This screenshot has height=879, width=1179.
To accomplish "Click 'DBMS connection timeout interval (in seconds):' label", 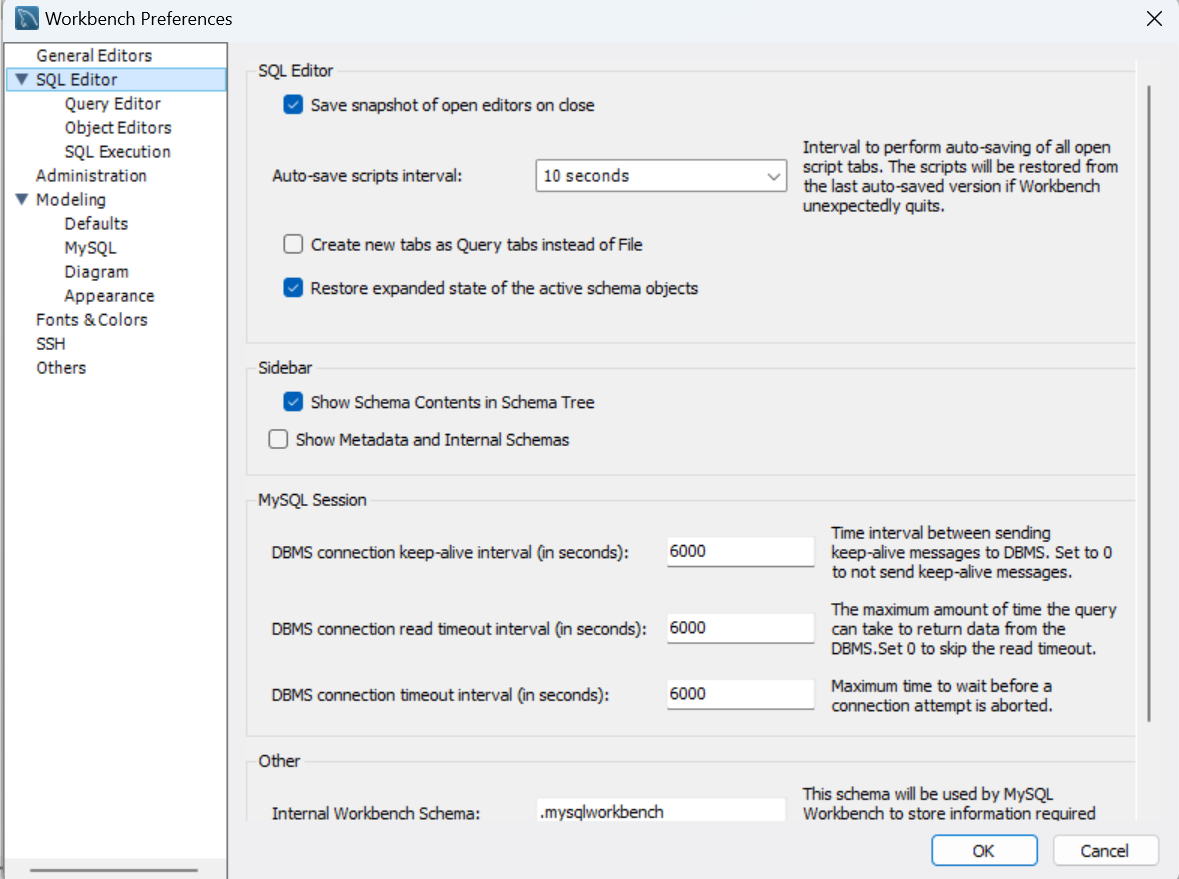I will (440, 696).
